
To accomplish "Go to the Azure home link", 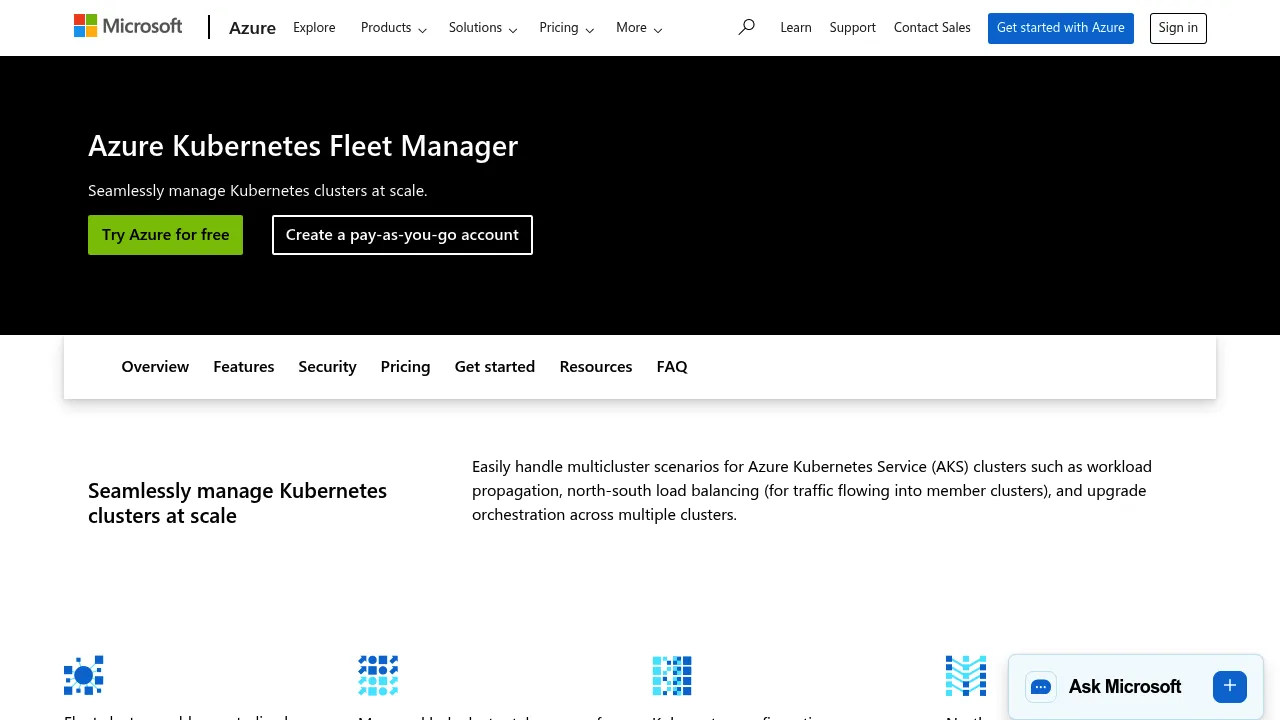I will coord(252,28).
